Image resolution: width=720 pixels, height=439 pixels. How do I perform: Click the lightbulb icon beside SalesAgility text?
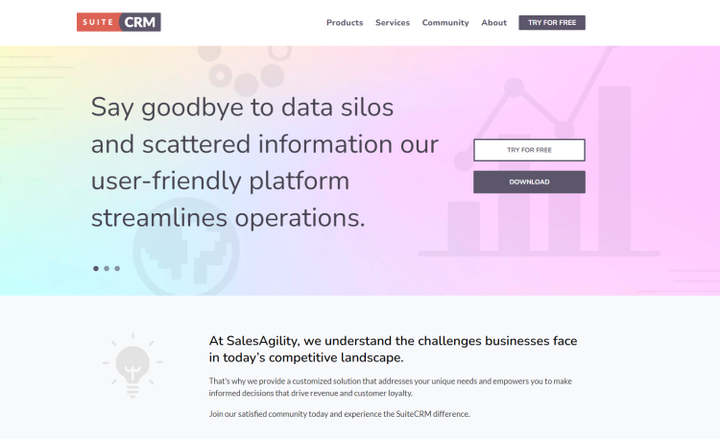pos(133,366)
